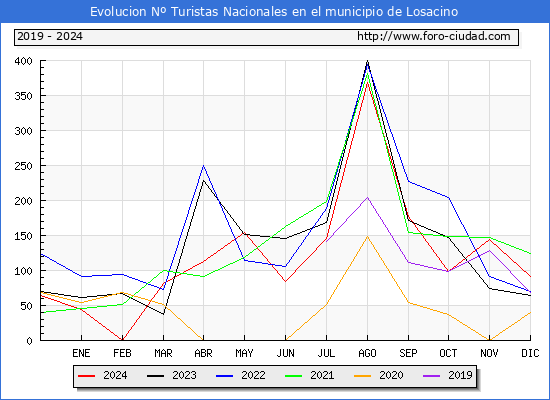Select the '2020' legend label
This screenshot has height=400, width=550.
pyautogui.click(x=391, y=375)
